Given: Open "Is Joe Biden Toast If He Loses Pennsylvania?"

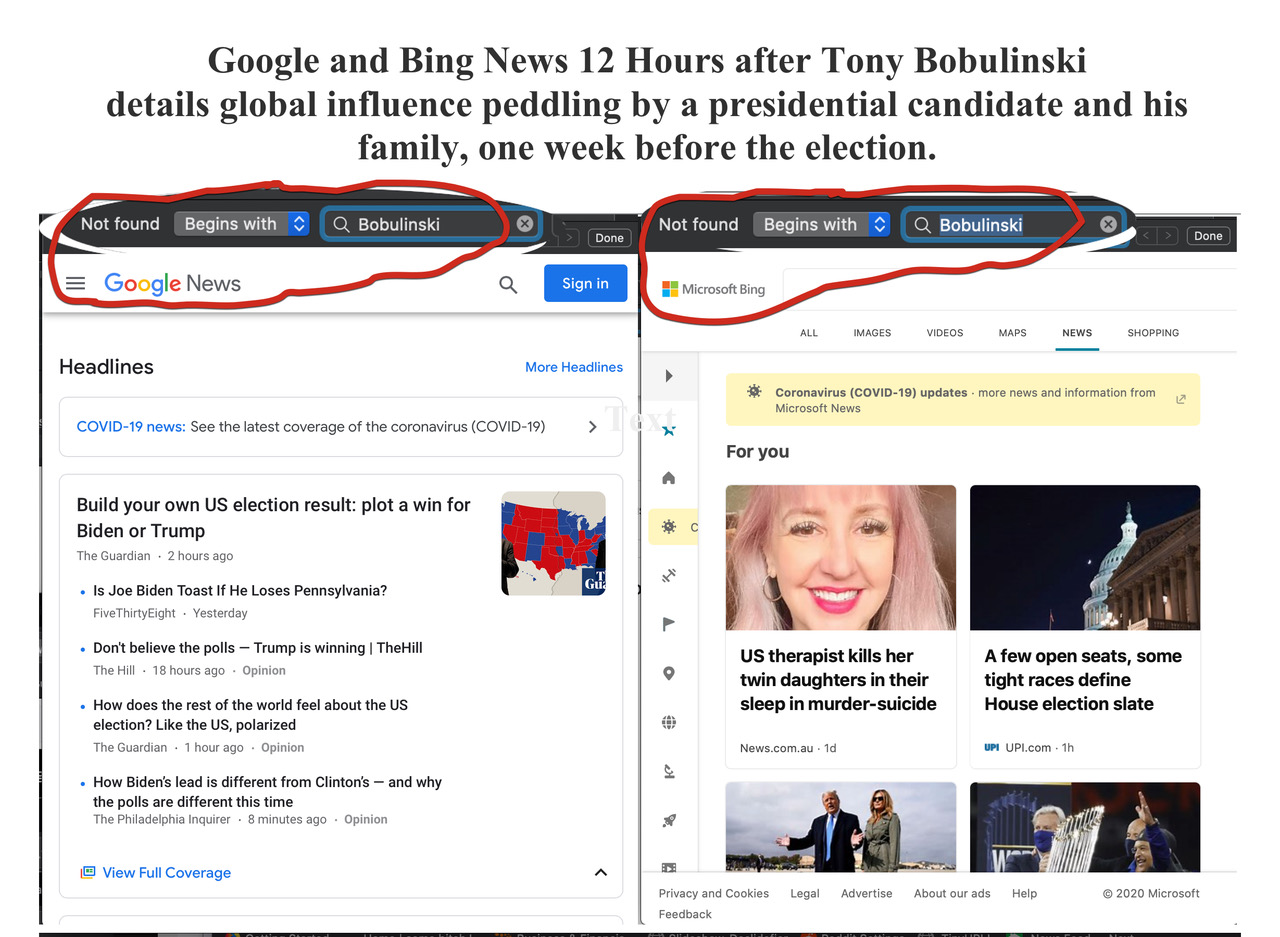Looking at the screenshot, I should pos(240,591).
